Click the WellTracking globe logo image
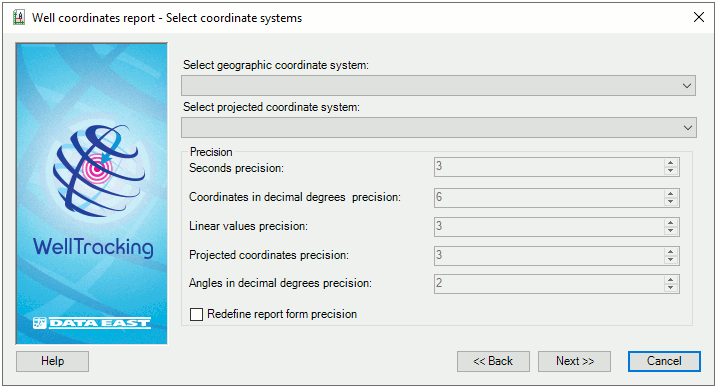716x387 pixels. coord(99,170)
